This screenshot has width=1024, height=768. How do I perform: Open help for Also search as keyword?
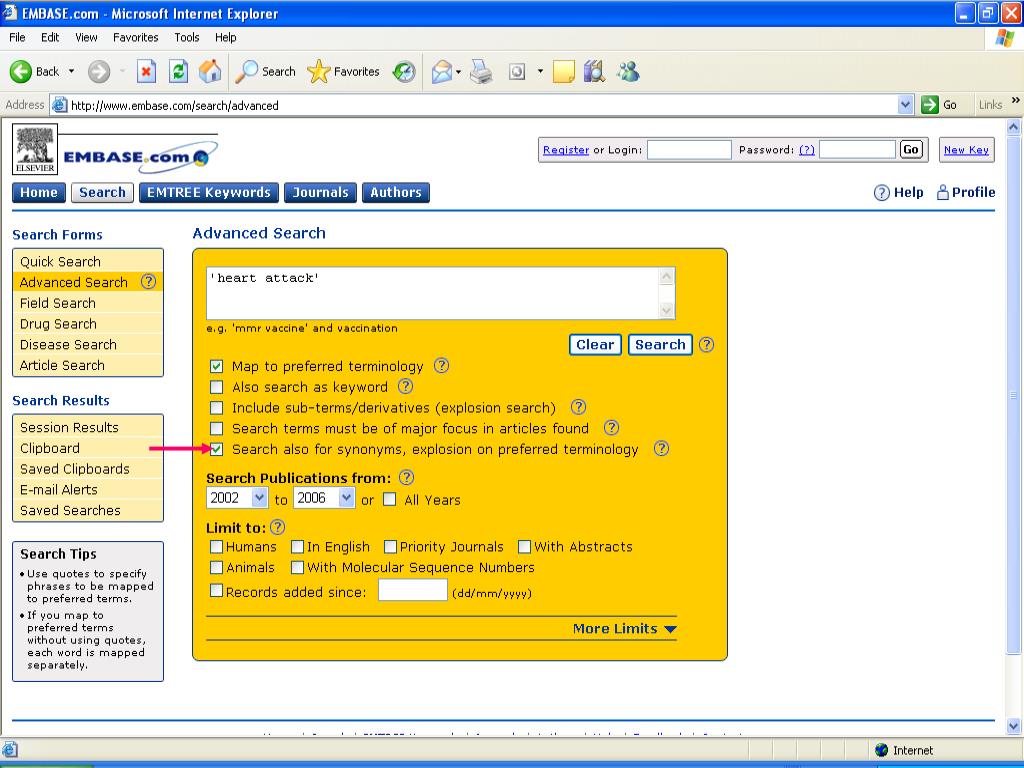point(406,386)
